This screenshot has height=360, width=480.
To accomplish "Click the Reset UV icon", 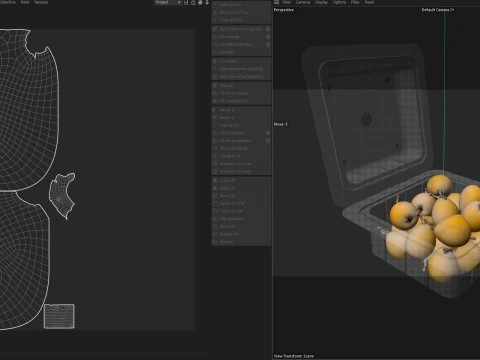I will point(215,196).
